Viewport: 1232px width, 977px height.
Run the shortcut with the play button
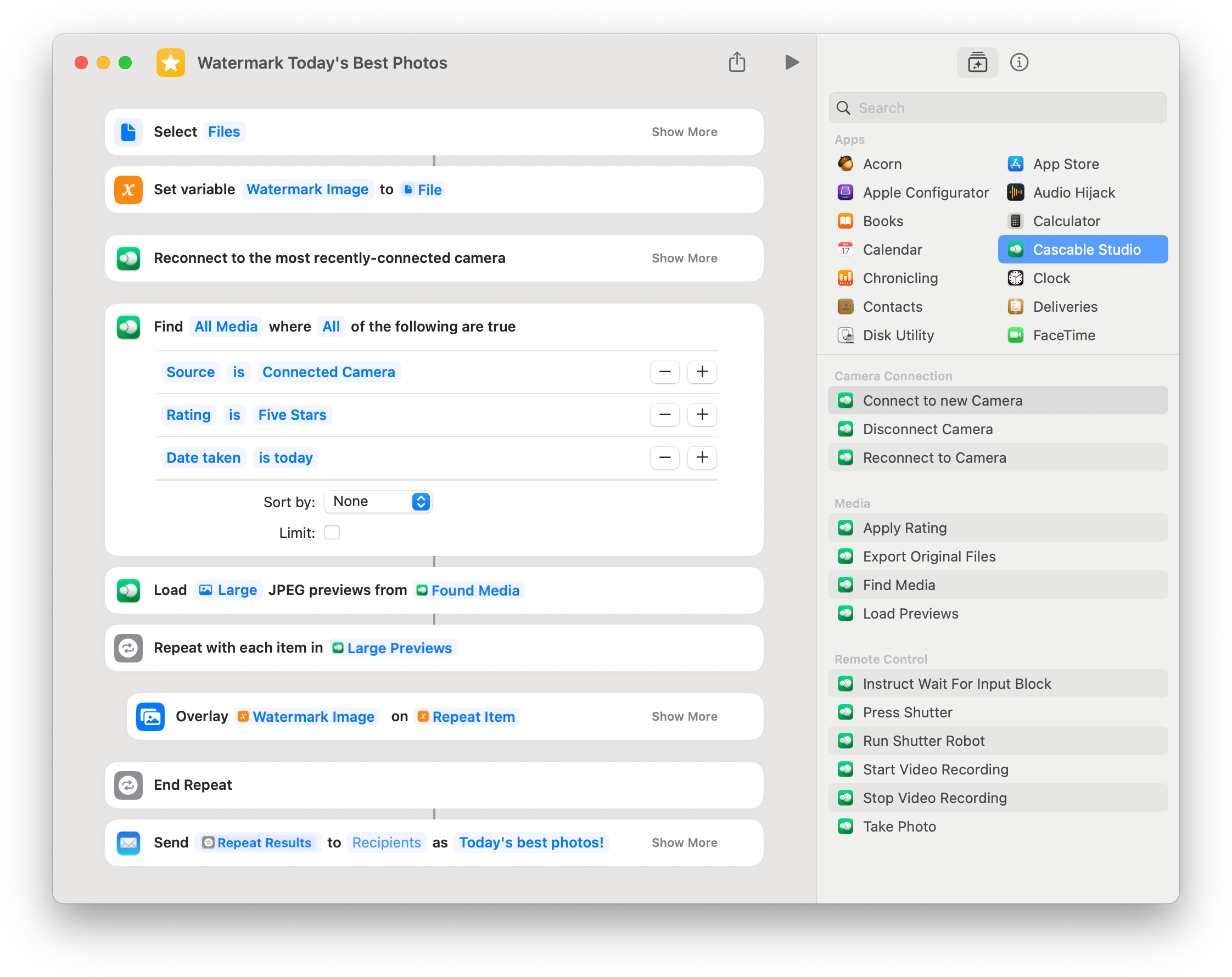[x=792, y=62]
